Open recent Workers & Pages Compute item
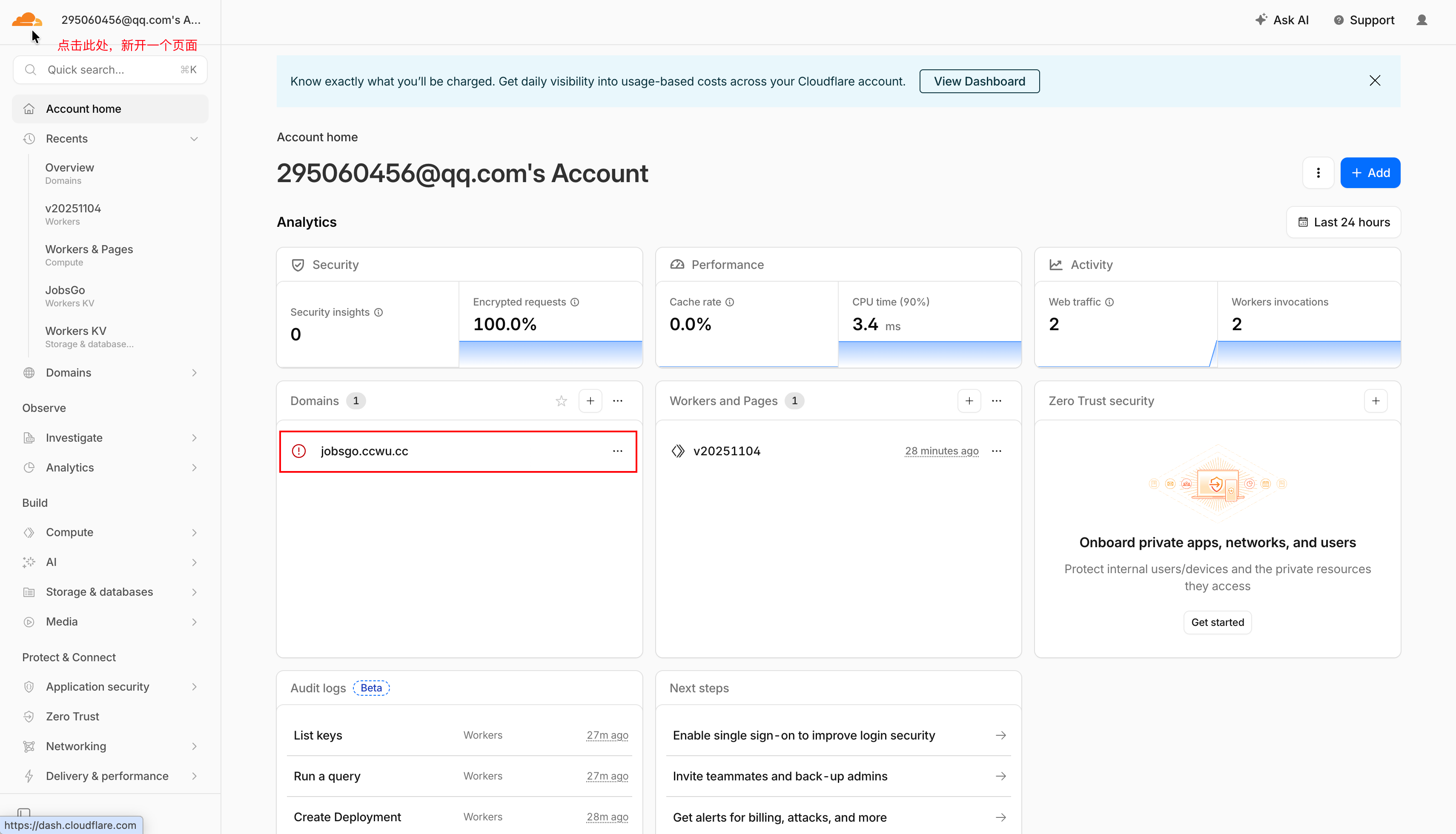The width and height of the screenshot is (1456, 834). point(89,255)
